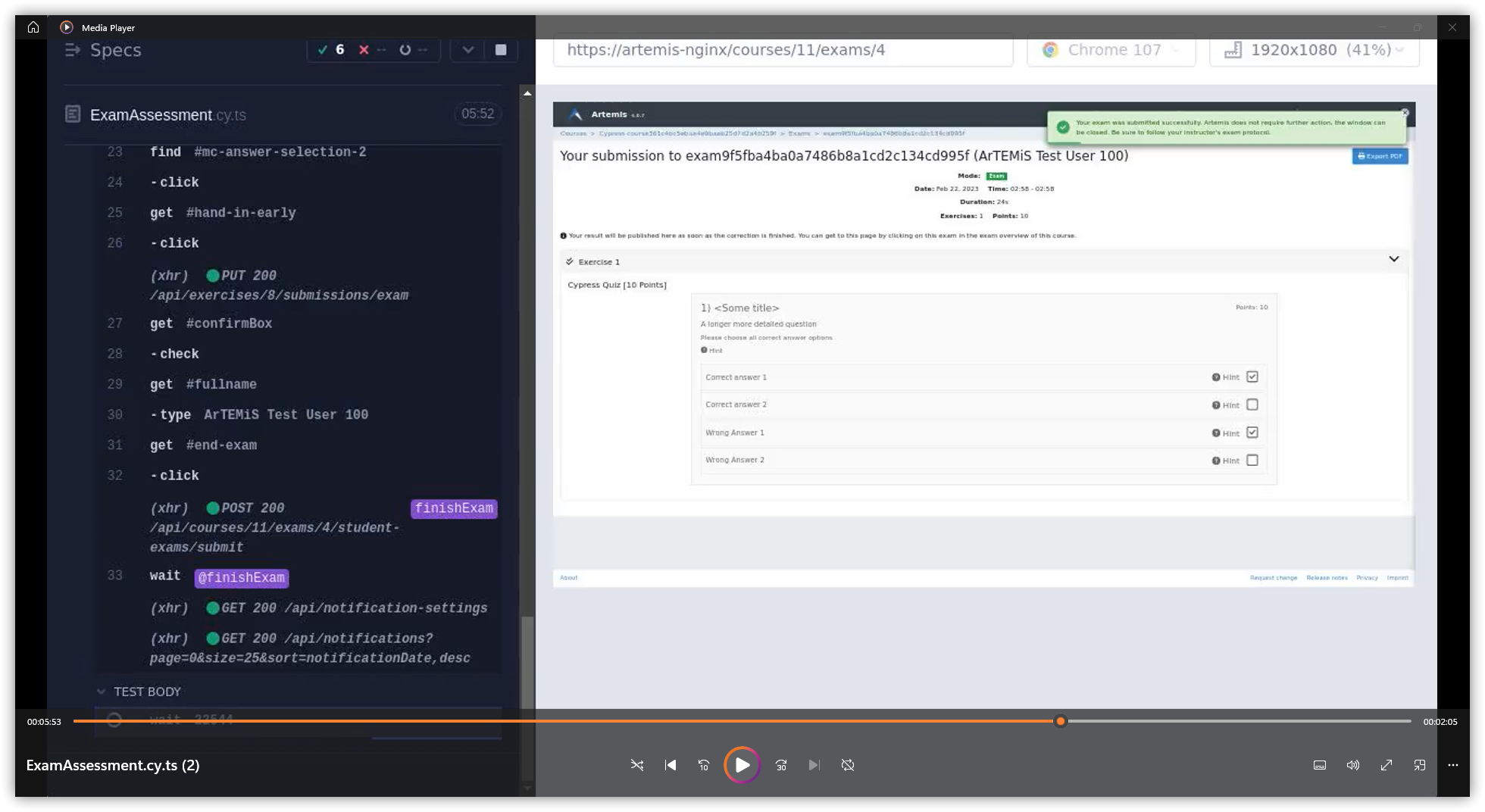Open the mini player

click(1420, 765)
